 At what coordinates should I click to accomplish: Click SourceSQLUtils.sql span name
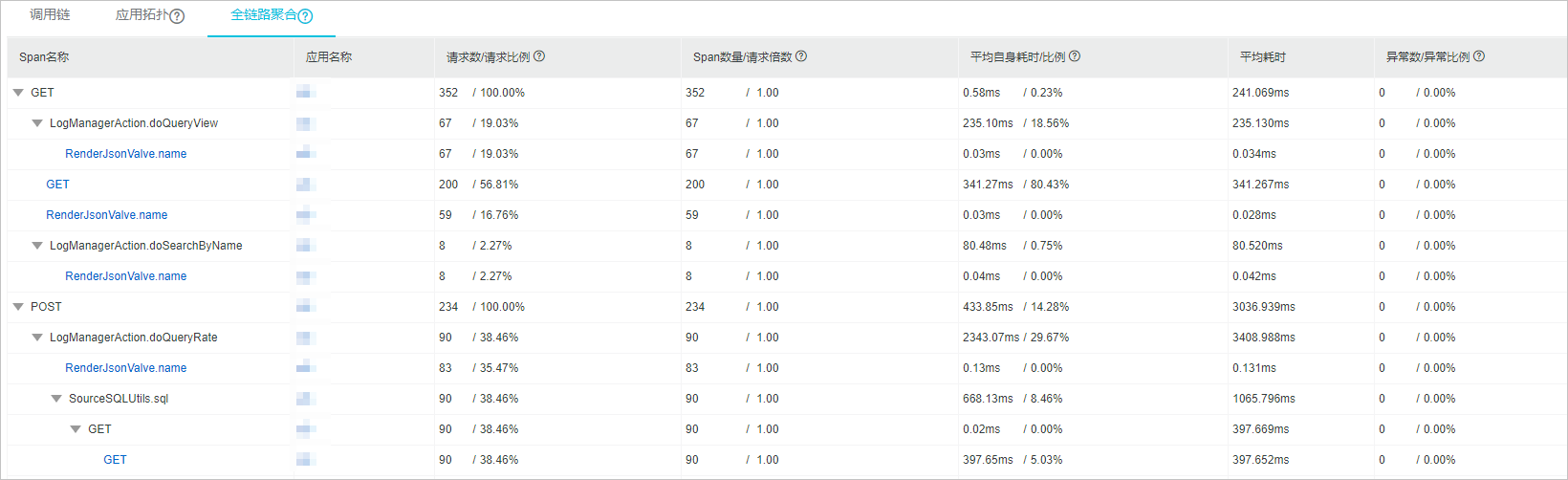tap(119, 399)
